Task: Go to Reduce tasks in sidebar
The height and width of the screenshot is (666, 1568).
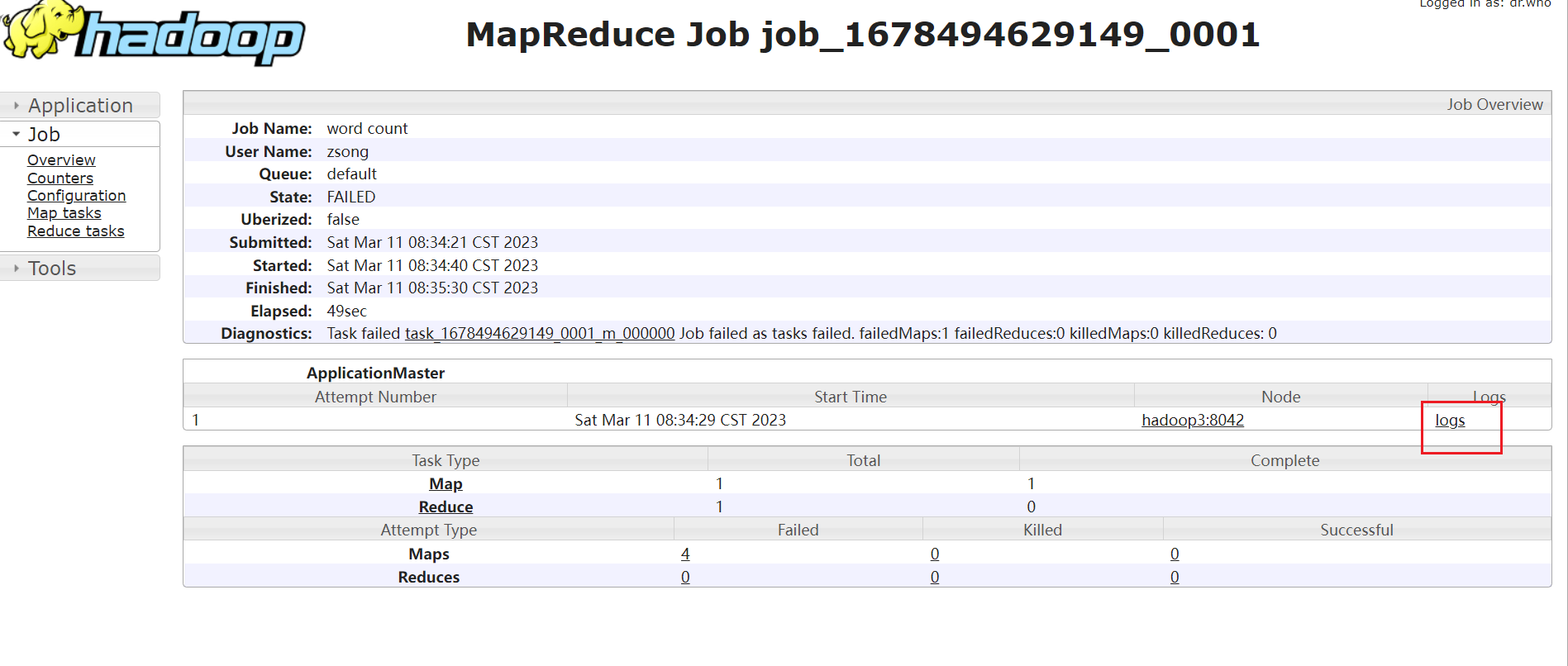Action: tap(76, 231)
